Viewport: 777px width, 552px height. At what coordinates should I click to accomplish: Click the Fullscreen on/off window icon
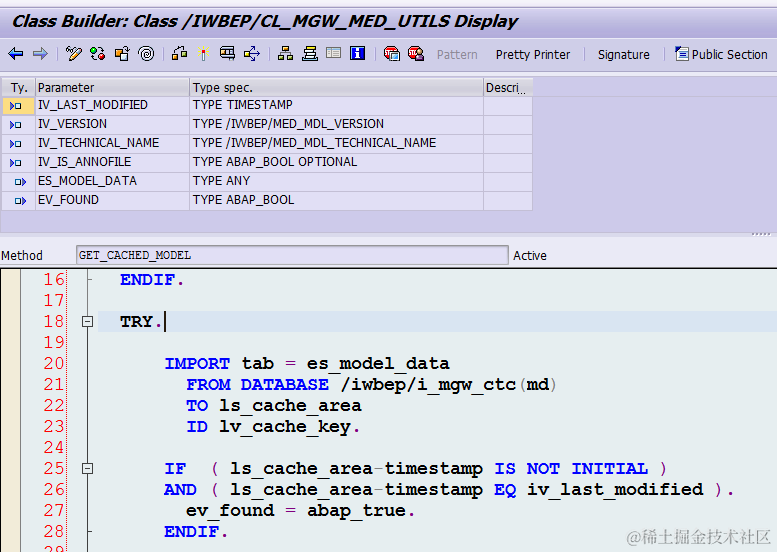333,53
